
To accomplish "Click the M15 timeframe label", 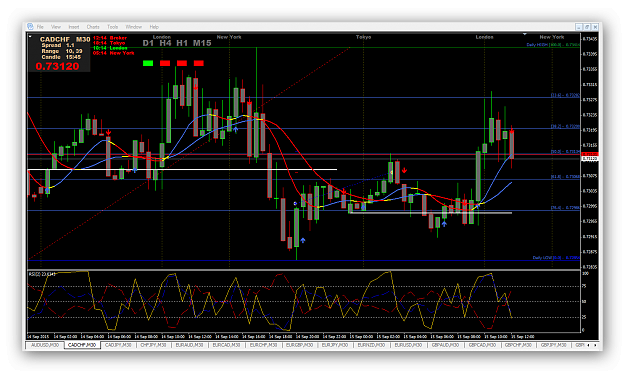I will pyautogui.click(x=202, y=43).
